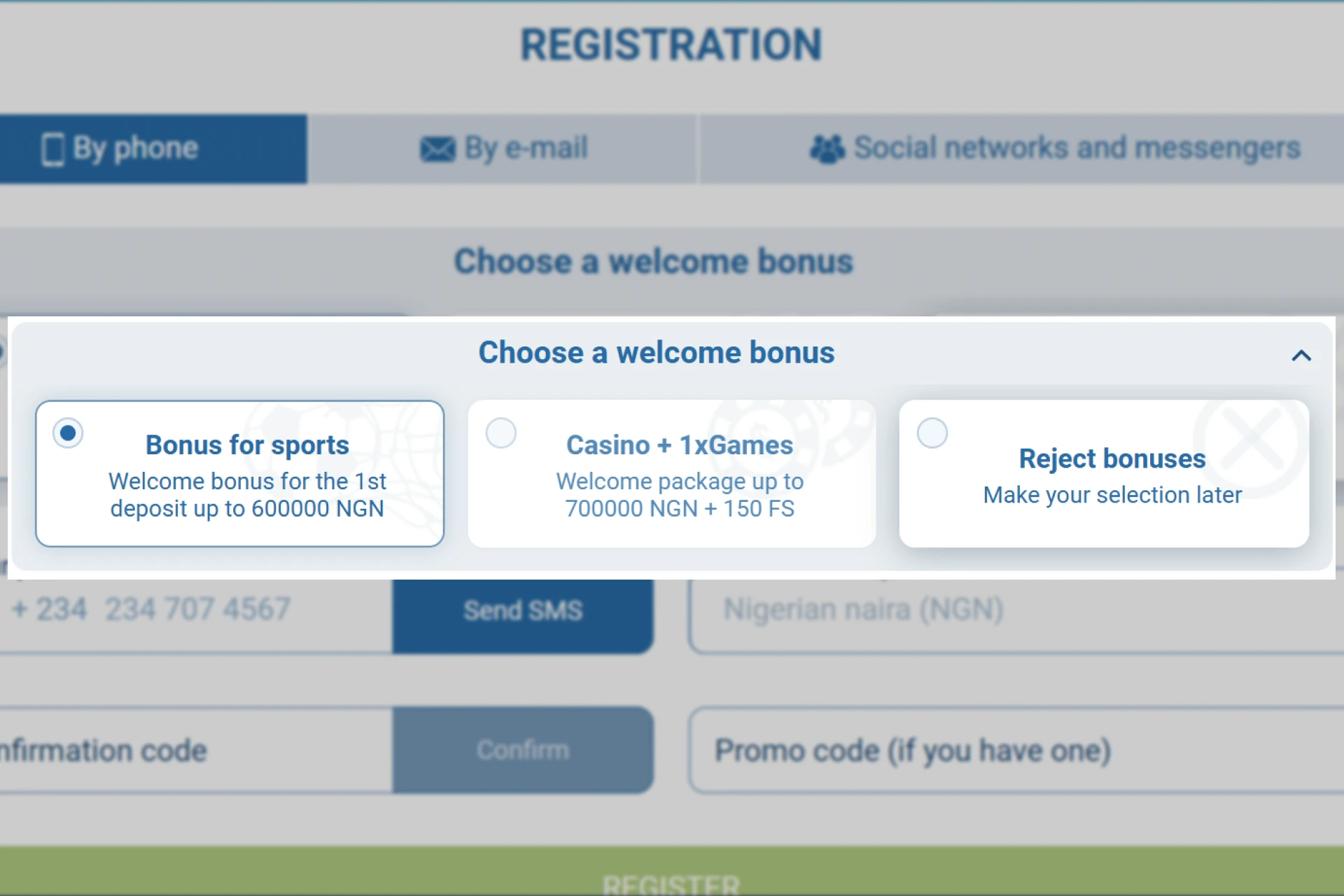The image size is (1344, 896).
Task: Click the phone icon on By phone tab
Action: pyautogui.click(x=52, y=148)
